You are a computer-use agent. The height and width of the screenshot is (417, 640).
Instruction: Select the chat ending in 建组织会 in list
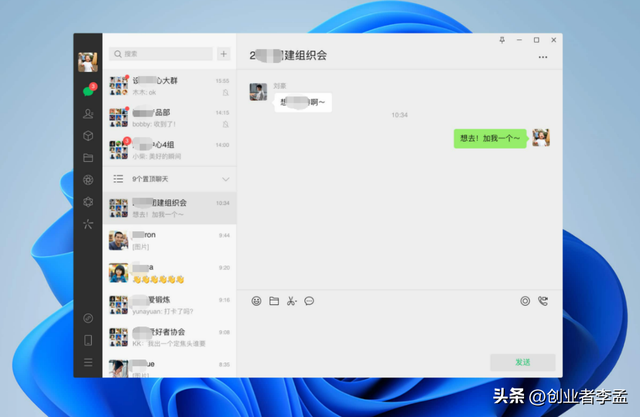click(169, 208)
